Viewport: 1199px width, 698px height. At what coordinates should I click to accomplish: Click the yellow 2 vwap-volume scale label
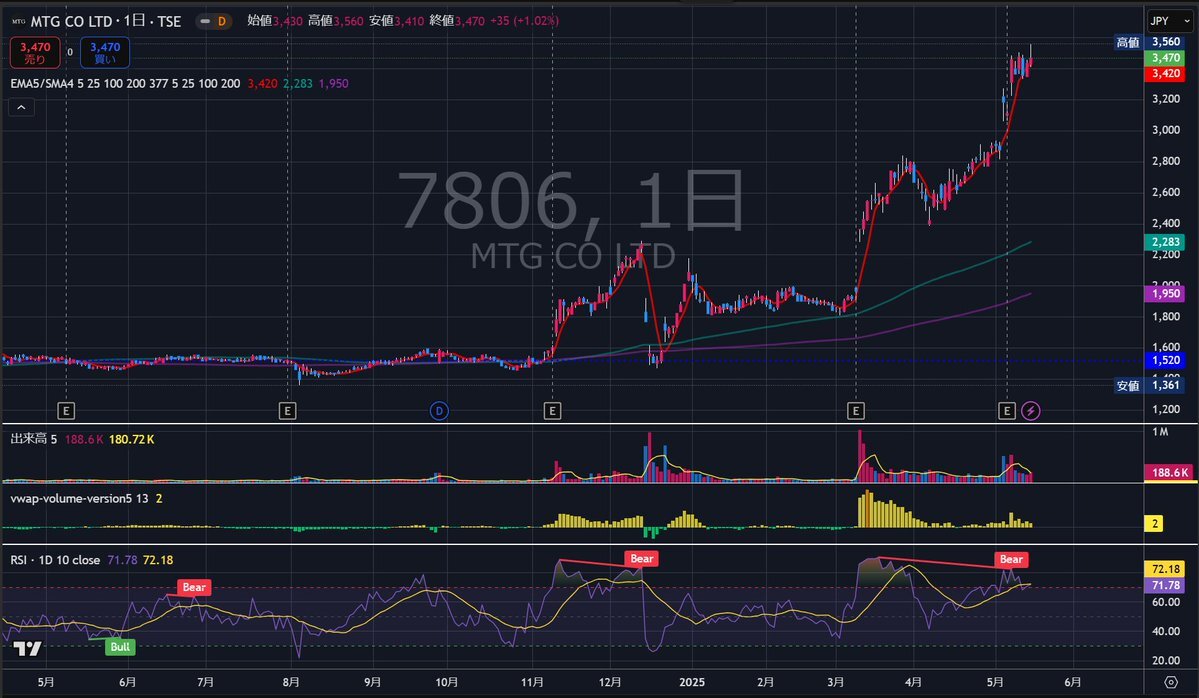[1155, 524]
